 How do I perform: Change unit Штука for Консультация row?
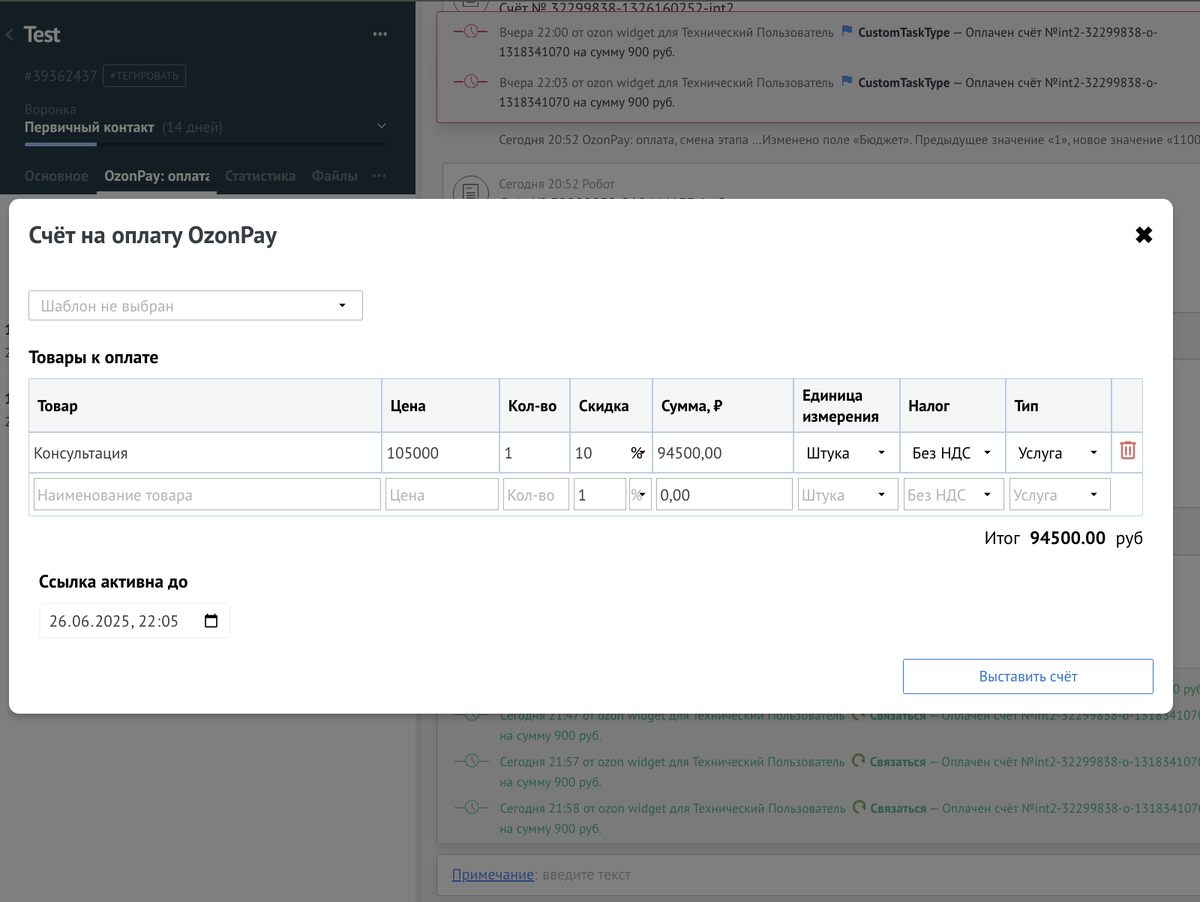pyautogui.click(x=846, y=453)
